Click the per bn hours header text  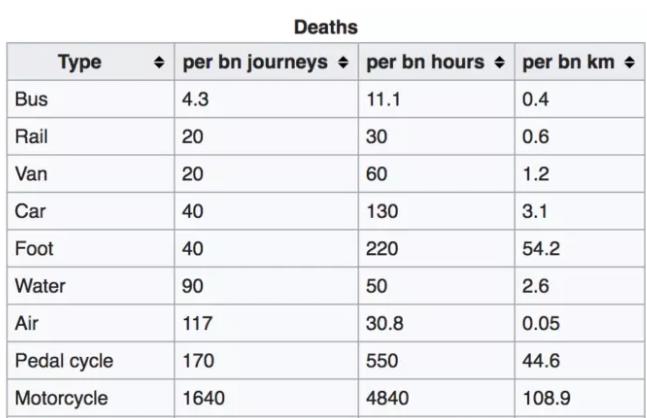(x=425, y=62)
